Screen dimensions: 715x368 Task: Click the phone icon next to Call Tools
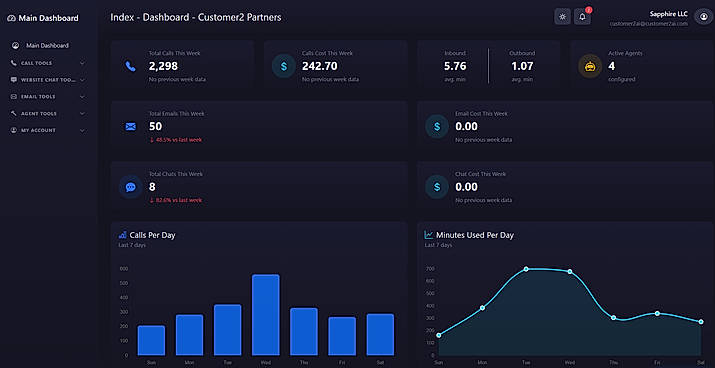(x=14, y=63)
